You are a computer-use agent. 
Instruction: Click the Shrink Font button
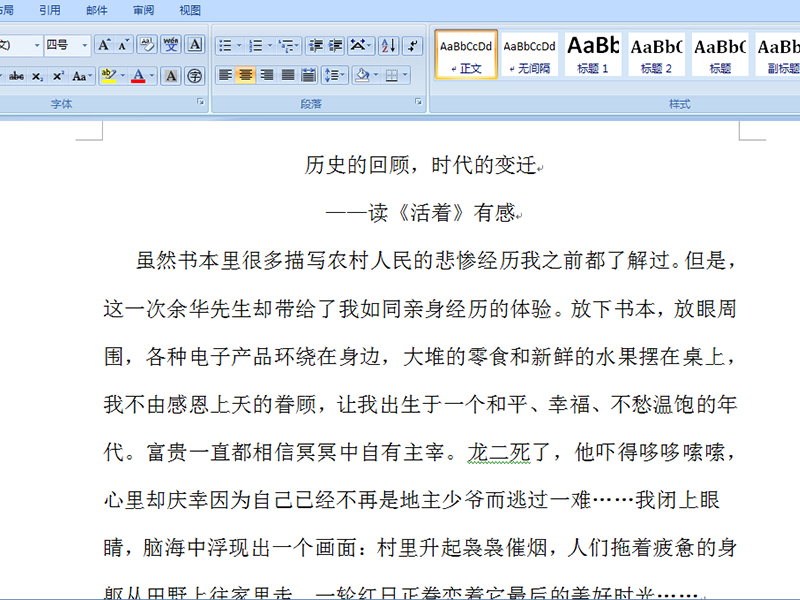click(x=123, y=45)
